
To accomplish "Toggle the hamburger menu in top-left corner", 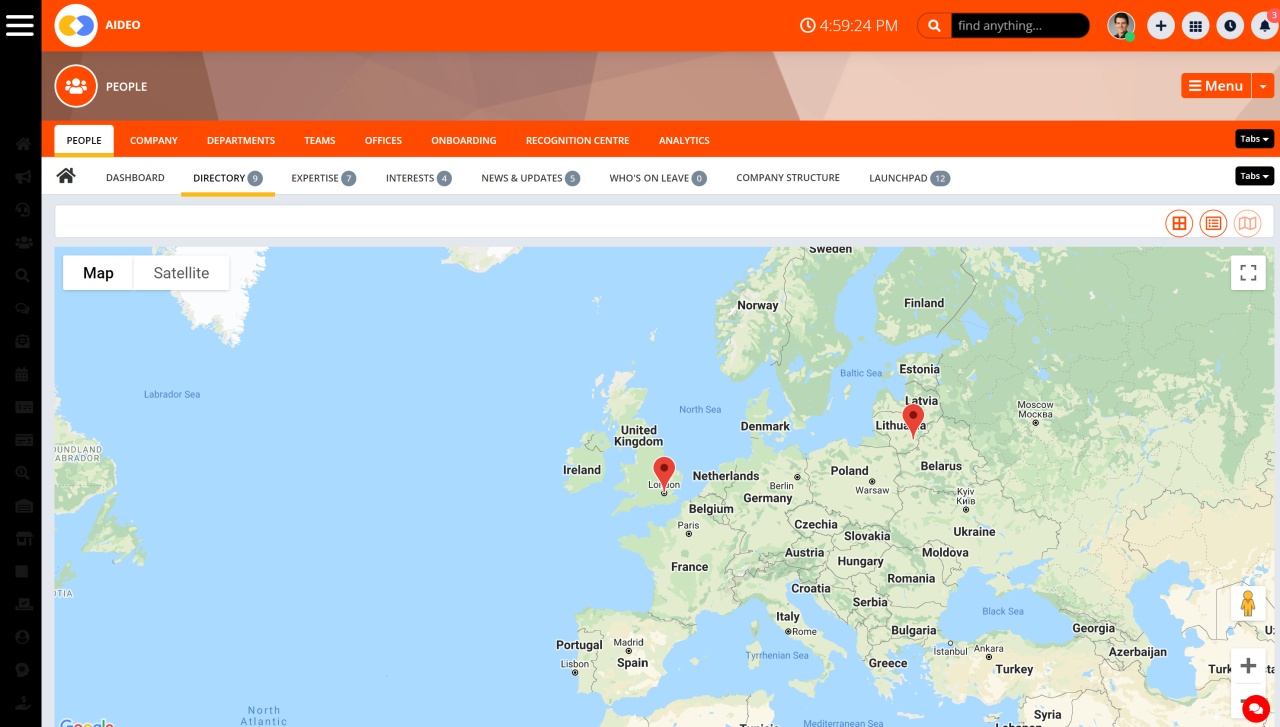I will coord(20,25).
